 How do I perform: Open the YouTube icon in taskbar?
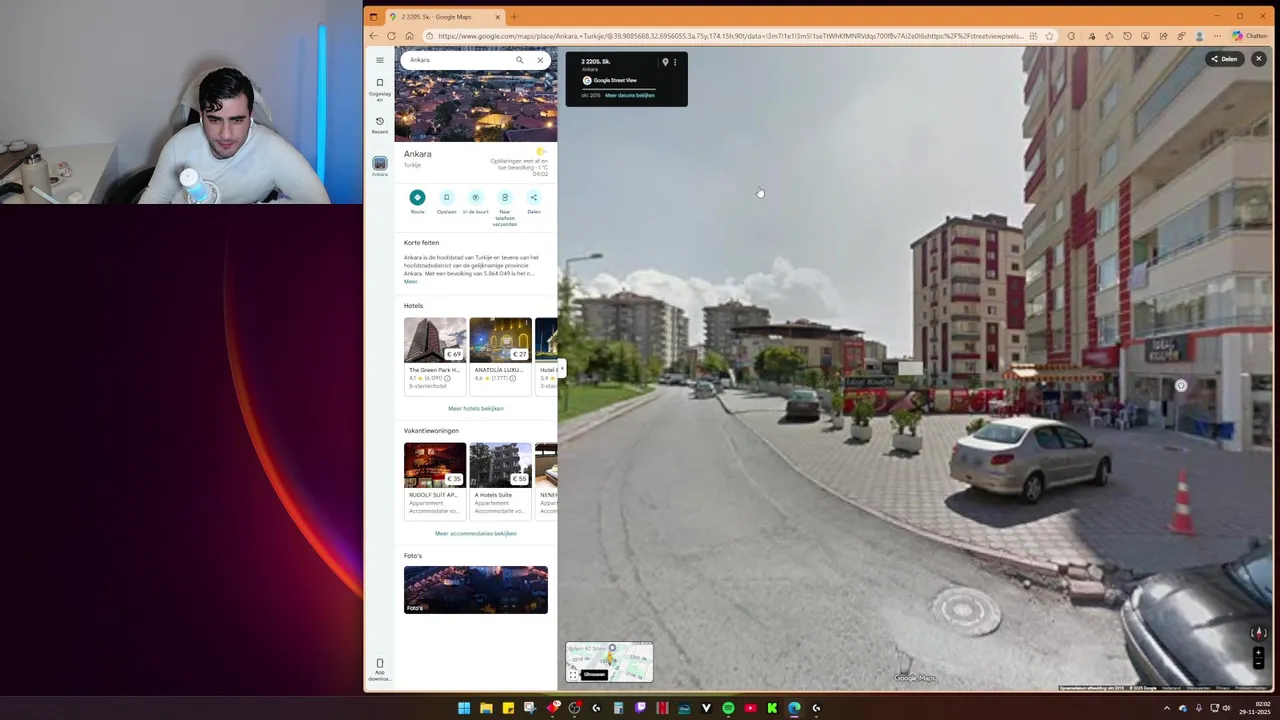pyautogui.click(x=750, y=708)
